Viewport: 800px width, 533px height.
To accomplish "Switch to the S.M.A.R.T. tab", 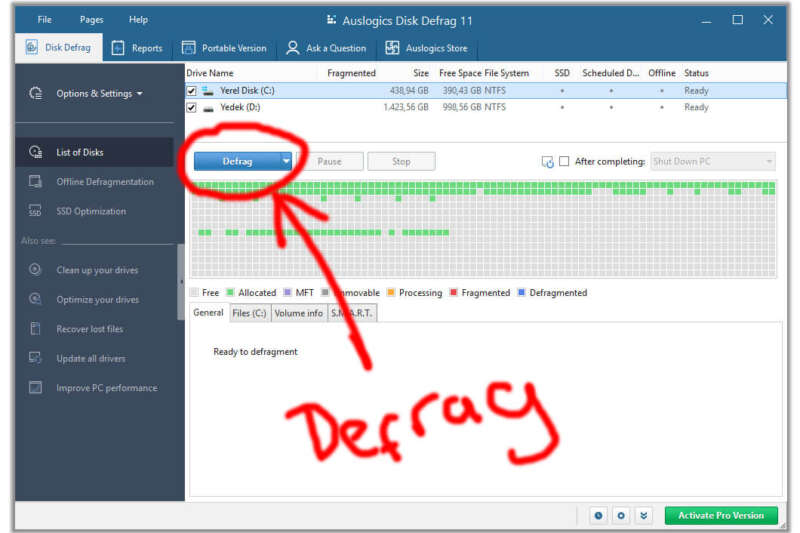I will coord(352,313).
